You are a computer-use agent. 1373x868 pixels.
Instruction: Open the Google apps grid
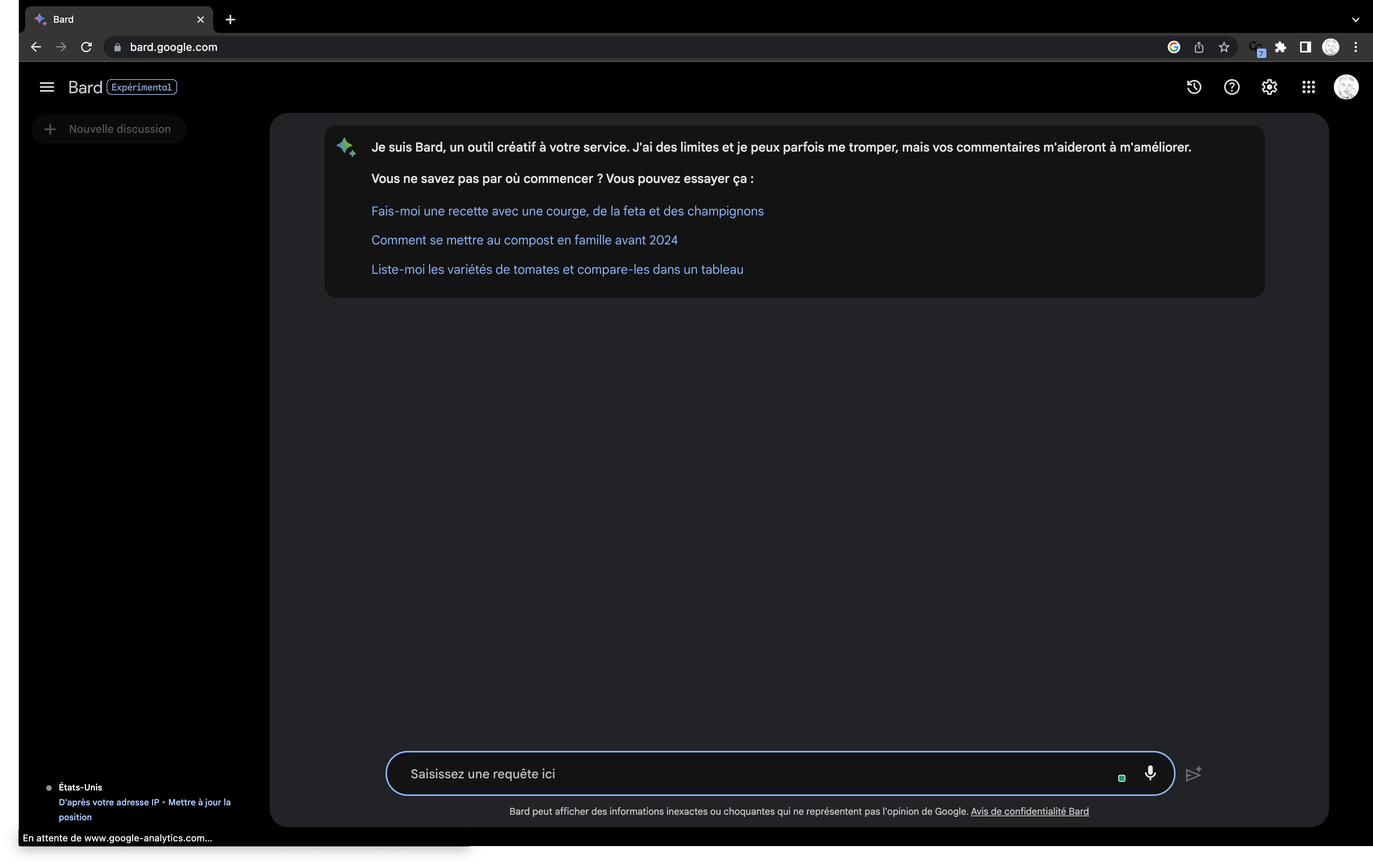(1309, 87)
